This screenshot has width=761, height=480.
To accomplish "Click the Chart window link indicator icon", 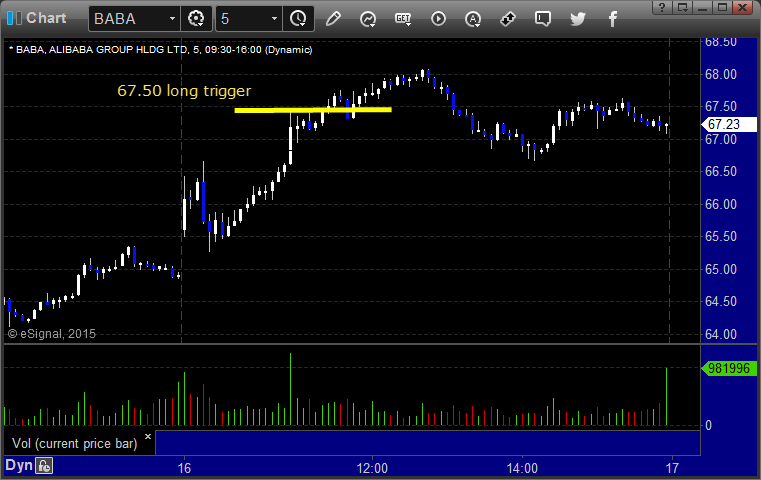I will 14,18.
